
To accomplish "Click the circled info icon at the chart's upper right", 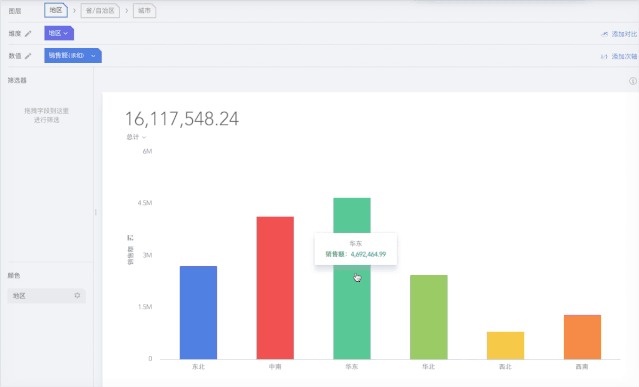I will 633,81.
